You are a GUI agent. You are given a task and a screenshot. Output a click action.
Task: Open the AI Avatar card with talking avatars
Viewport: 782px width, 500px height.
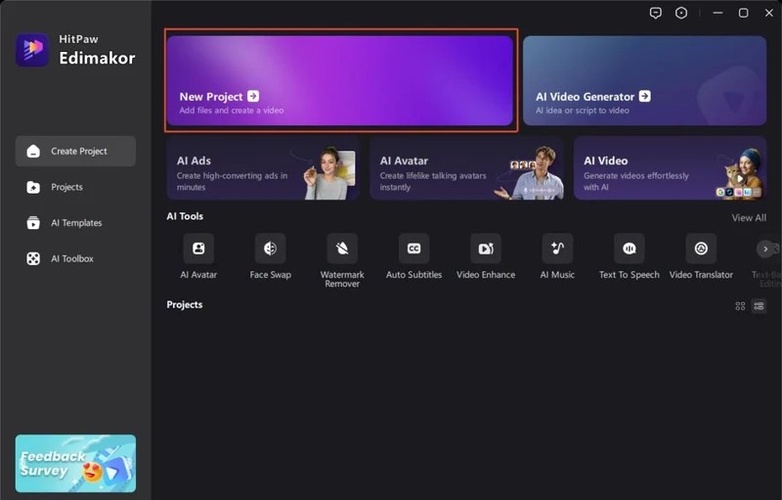467,168
